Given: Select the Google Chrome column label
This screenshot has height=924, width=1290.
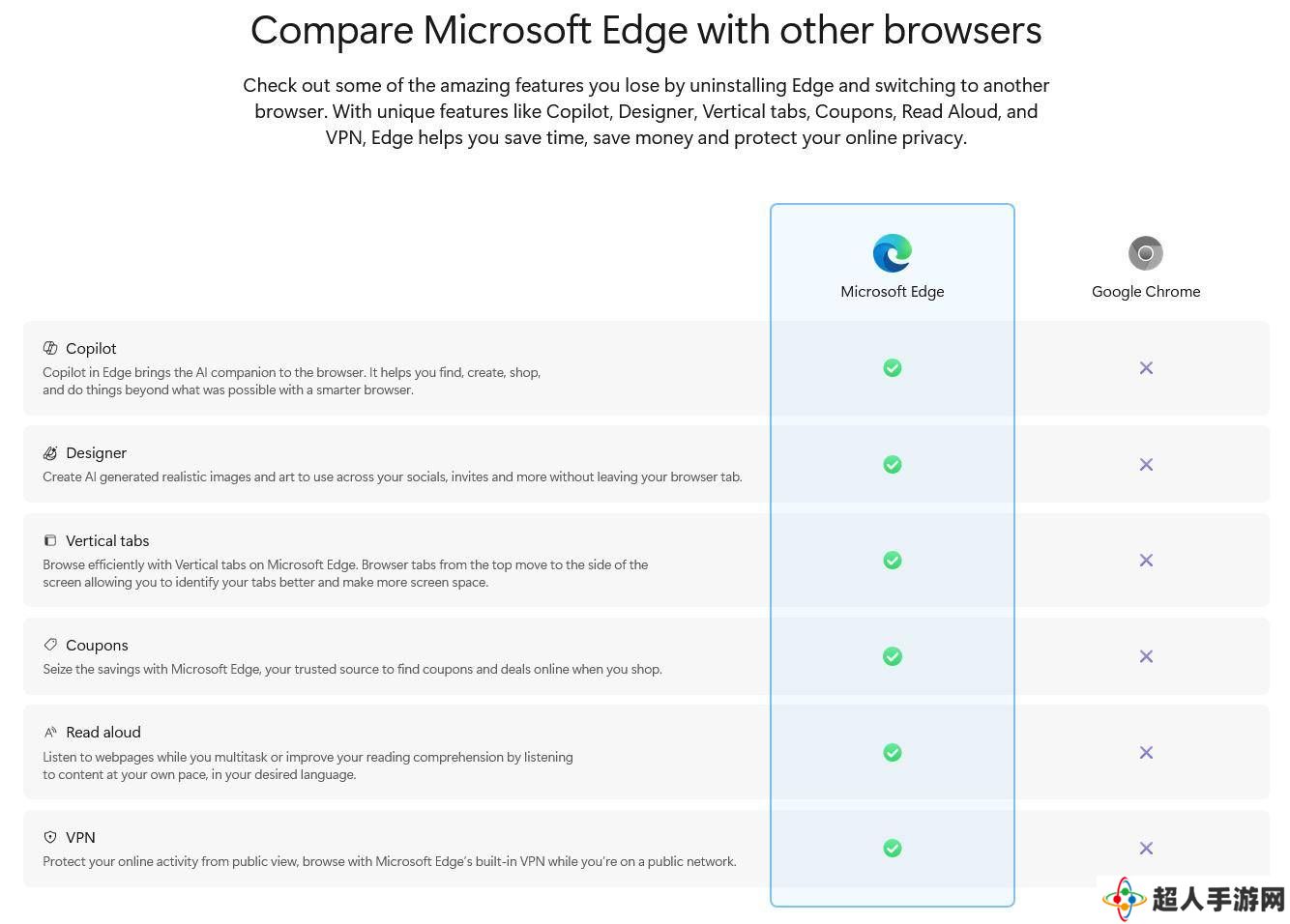Looking at the screenshot, I should click(1146, 291).
